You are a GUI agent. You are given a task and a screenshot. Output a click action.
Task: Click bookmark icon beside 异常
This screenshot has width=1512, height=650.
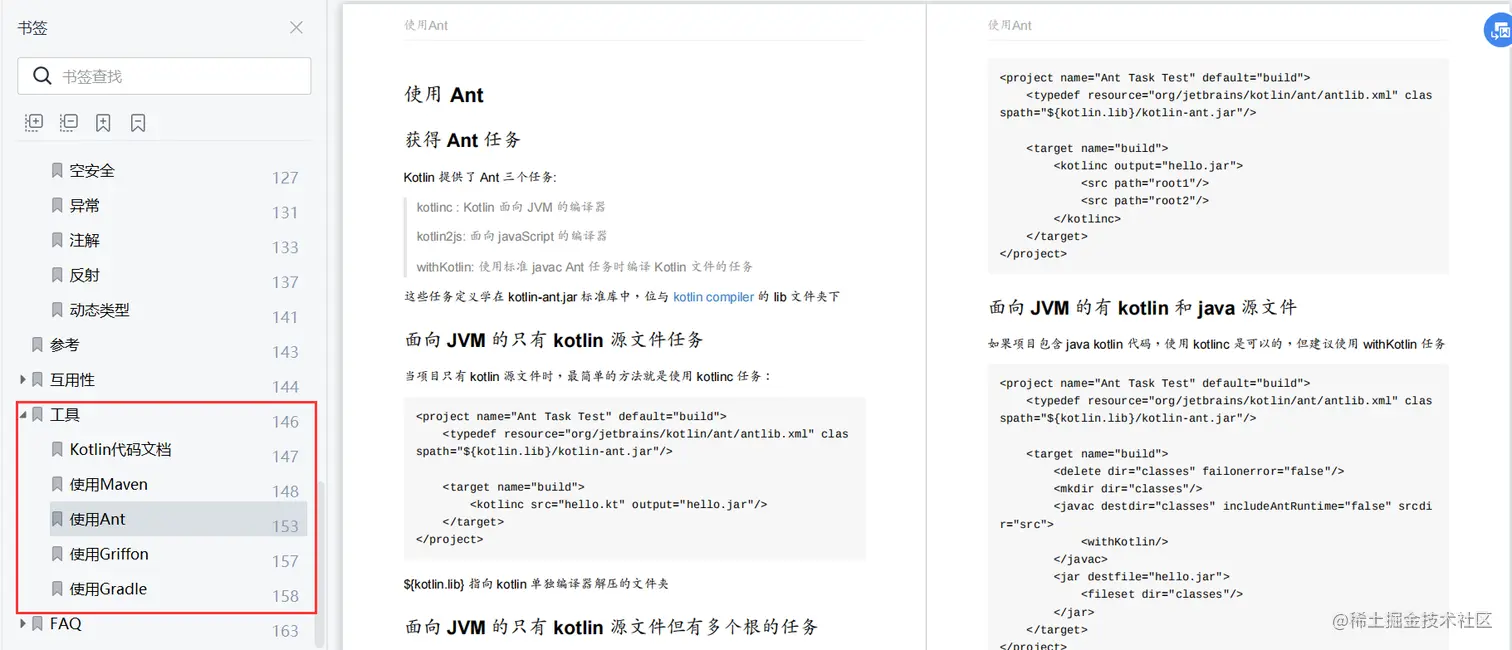pyautogui.click(x=57, y=206)
